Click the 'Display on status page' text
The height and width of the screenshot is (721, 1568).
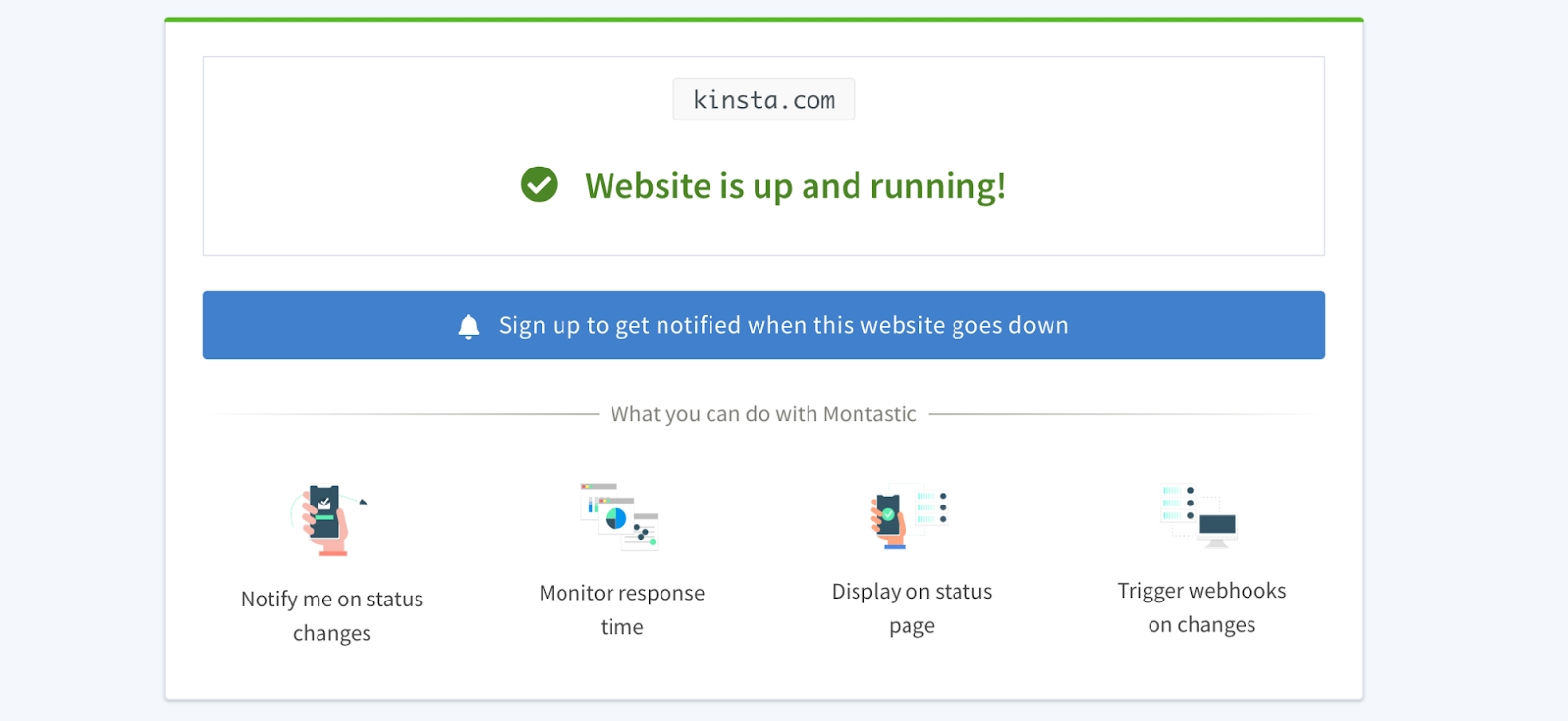(x=910, y=607)
